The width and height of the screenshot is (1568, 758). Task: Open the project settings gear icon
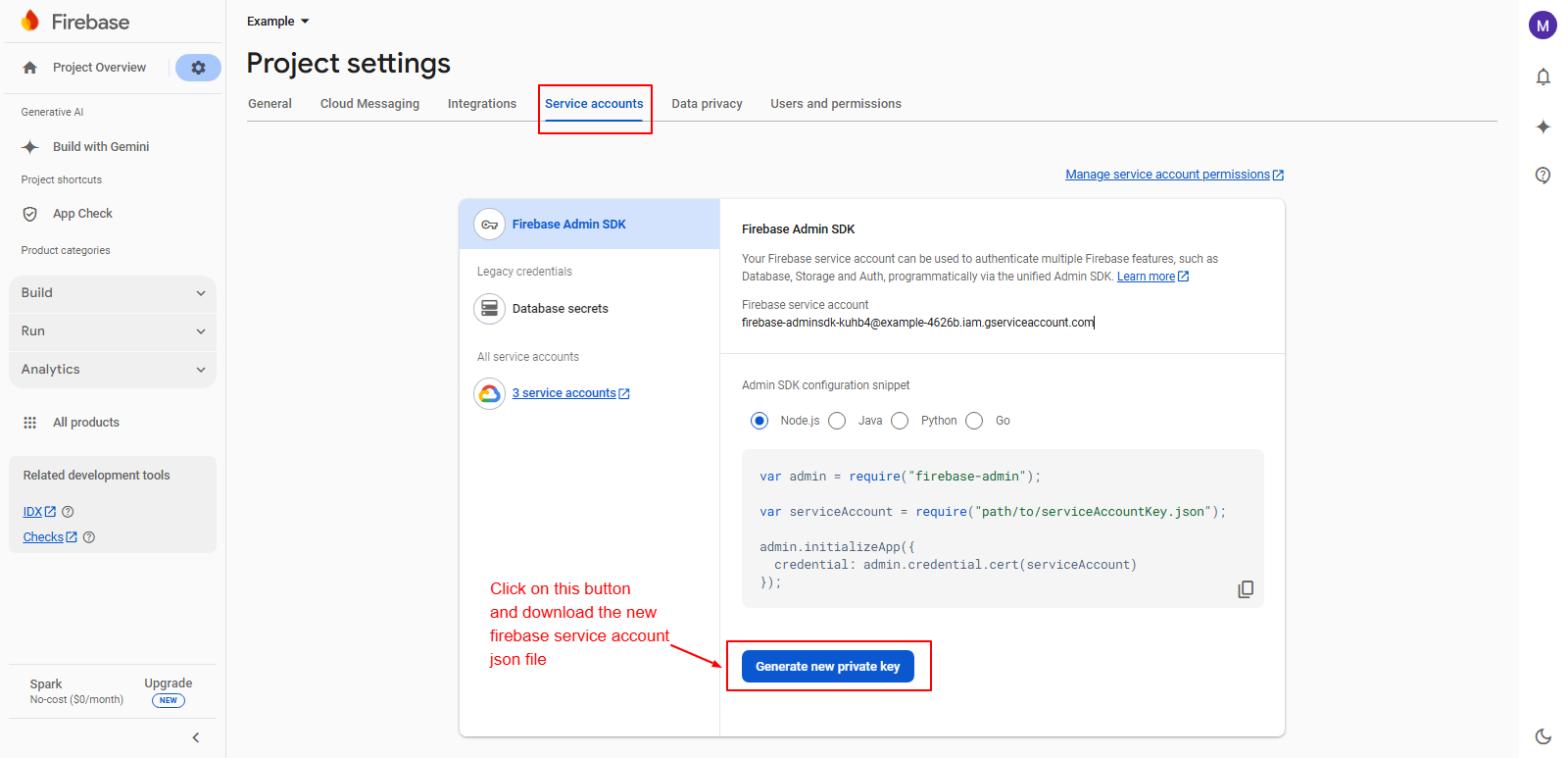pyautogui.click(x=198, y=68)
